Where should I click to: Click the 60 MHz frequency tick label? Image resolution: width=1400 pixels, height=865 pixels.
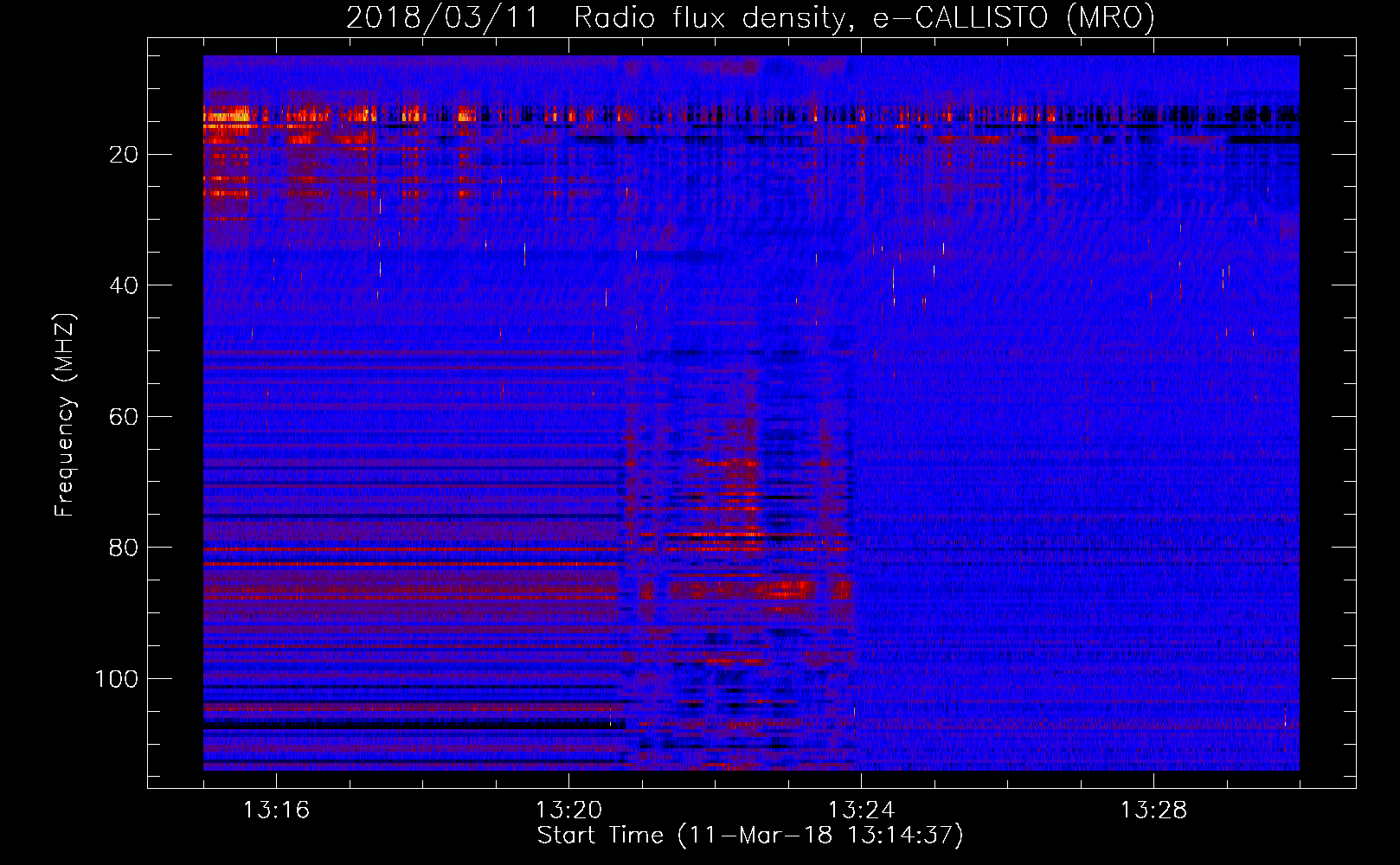click(x=124, y=417)
